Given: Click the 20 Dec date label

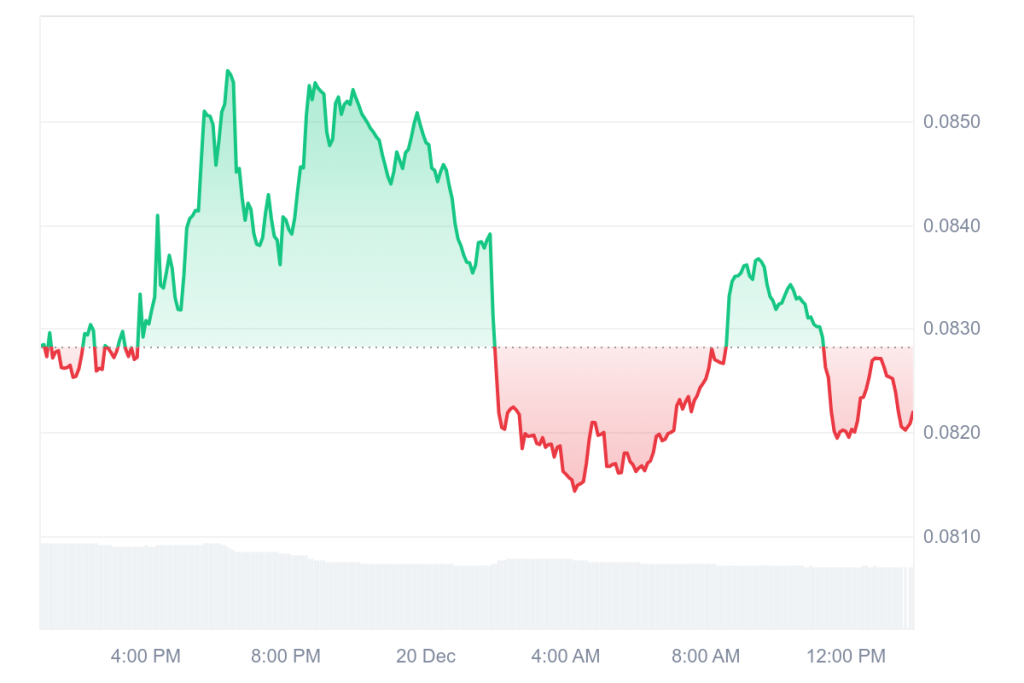Looking at the screenshot, I should pos(426,657).
